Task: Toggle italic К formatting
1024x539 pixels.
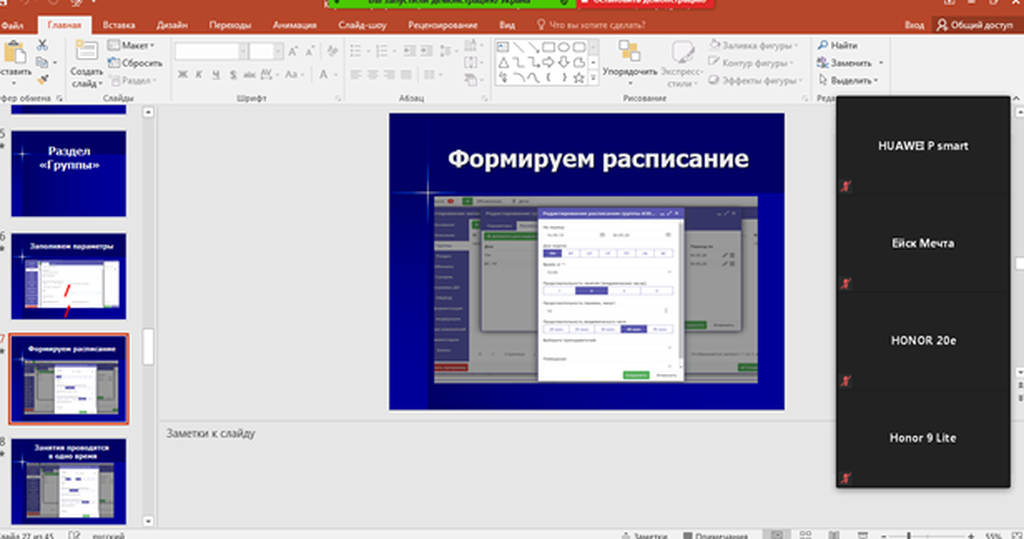Action: 200,74
